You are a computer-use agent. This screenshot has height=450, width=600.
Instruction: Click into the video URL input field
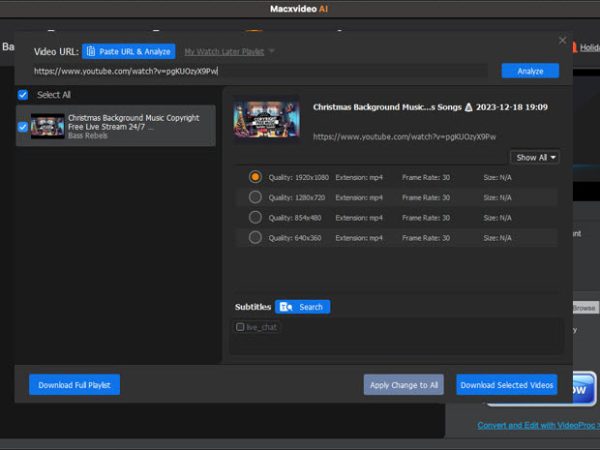[260, 71]
